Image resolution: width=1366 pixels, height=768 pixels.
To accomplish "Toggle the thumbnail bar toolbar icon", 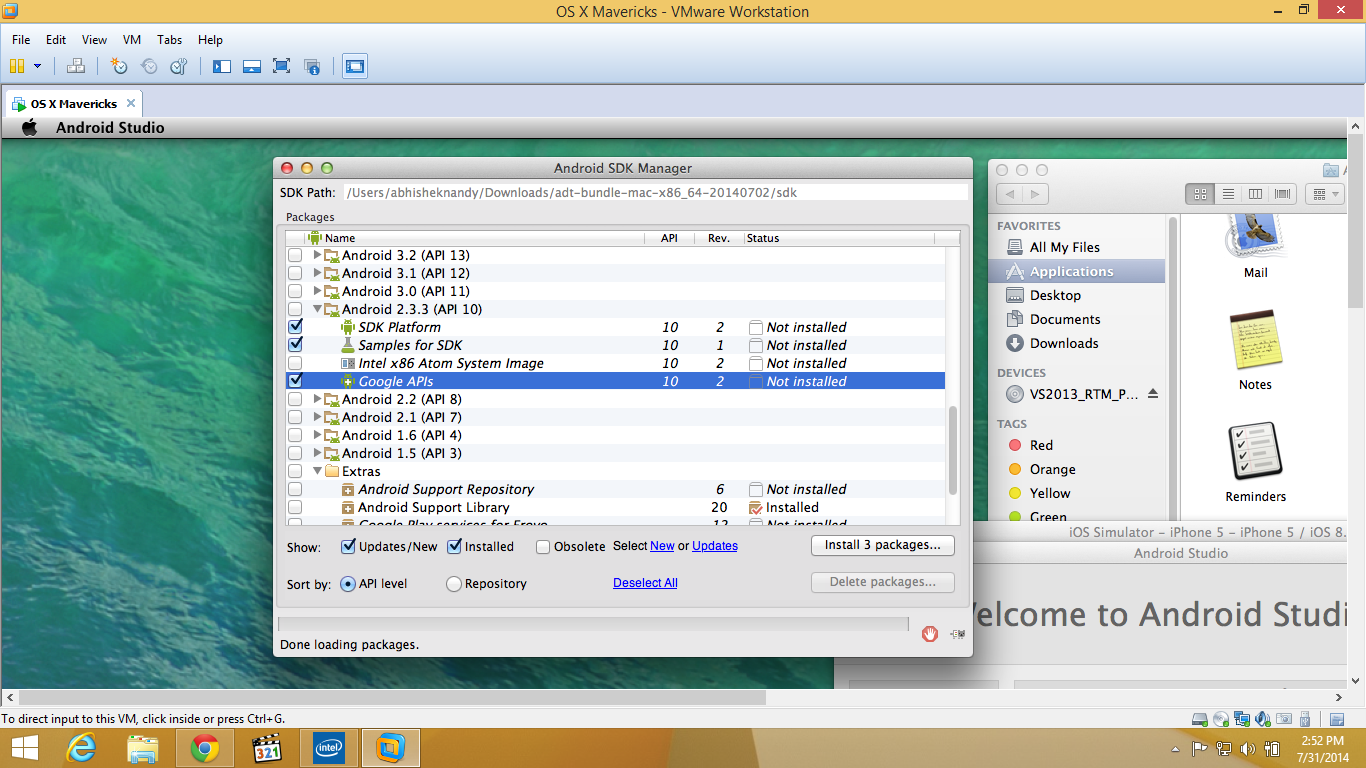I will [252, 66].
